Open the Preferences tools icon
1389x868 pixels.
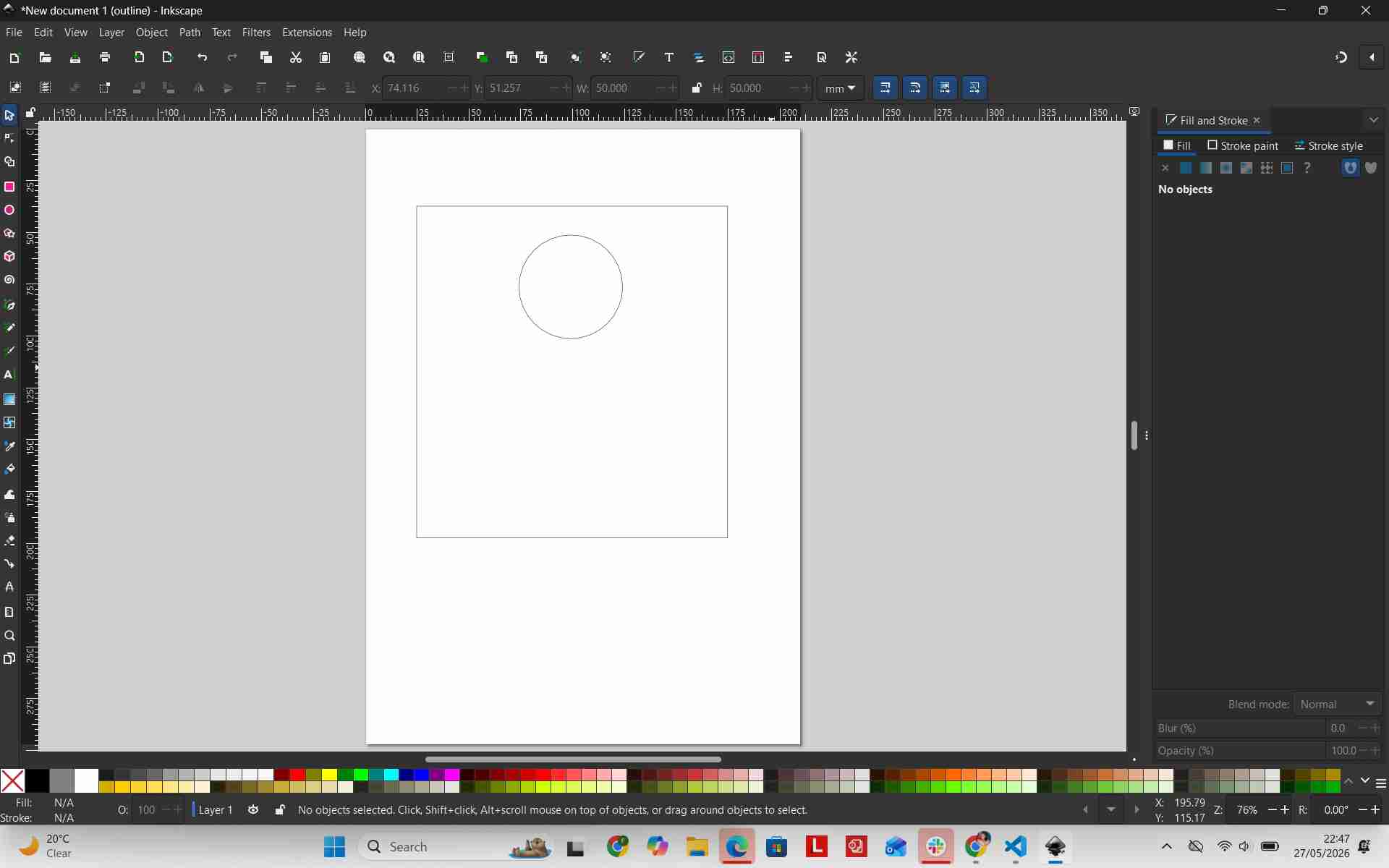click(851, 57)
